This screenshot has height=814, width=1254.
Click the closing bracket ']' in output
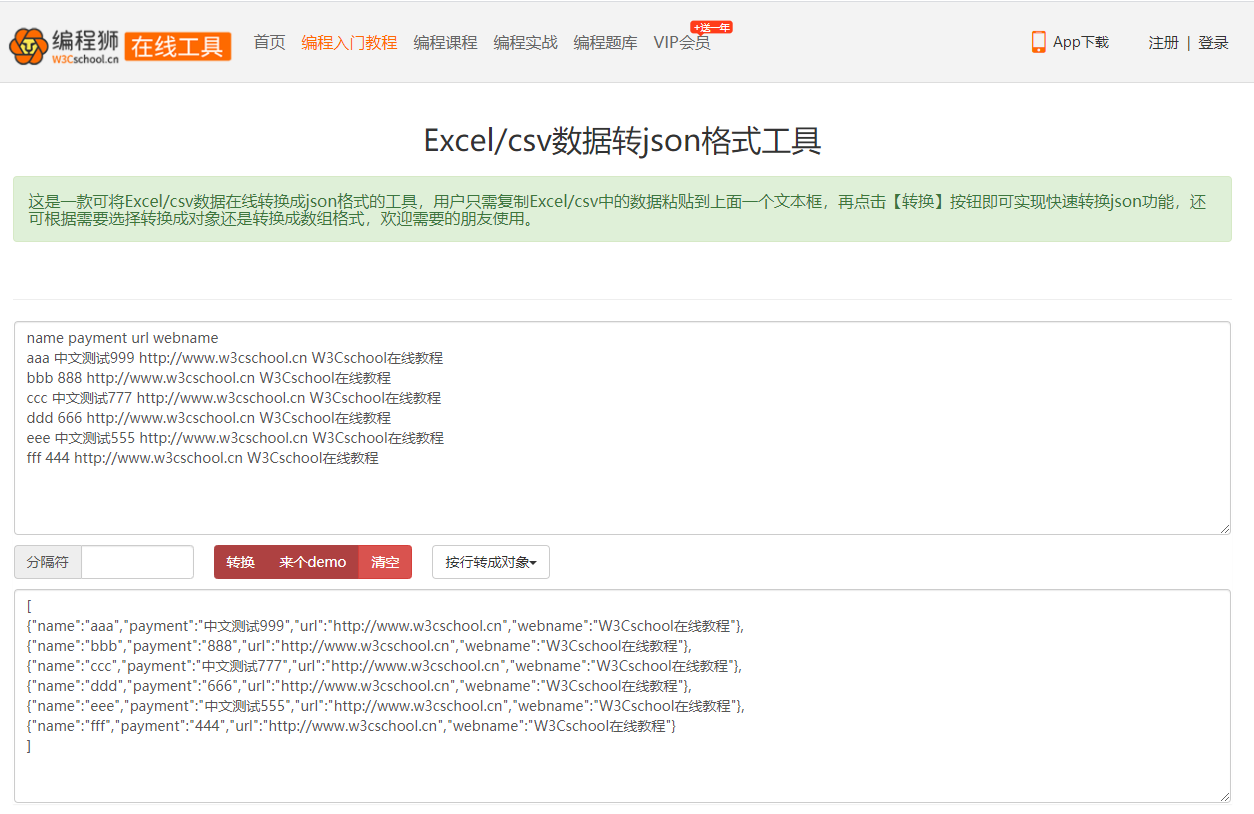[x=29, y=746]
